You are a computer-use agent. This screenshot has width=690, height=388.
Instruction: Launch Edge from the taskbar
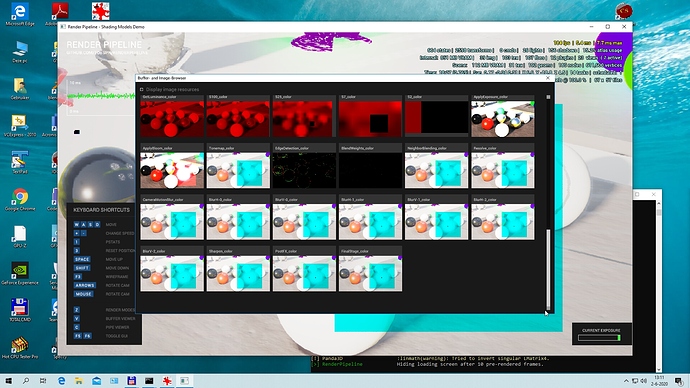[x=62, y=381]
